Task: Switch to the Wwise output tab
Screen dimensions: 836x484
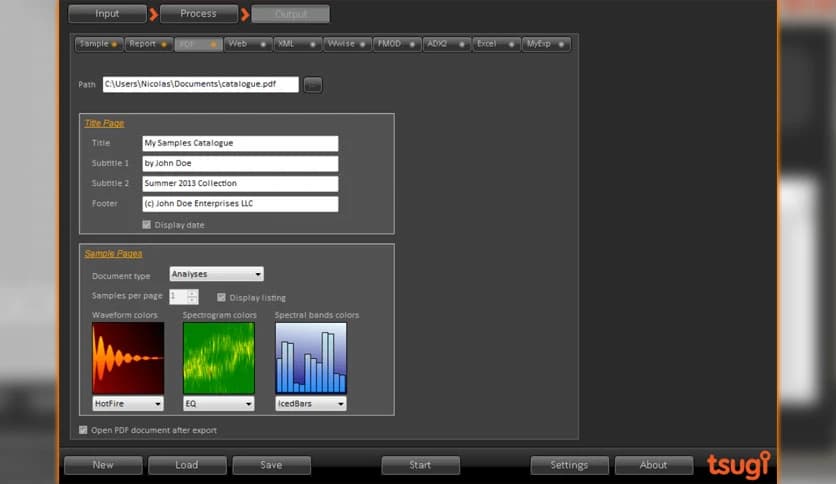Action: tap(347, 44)
